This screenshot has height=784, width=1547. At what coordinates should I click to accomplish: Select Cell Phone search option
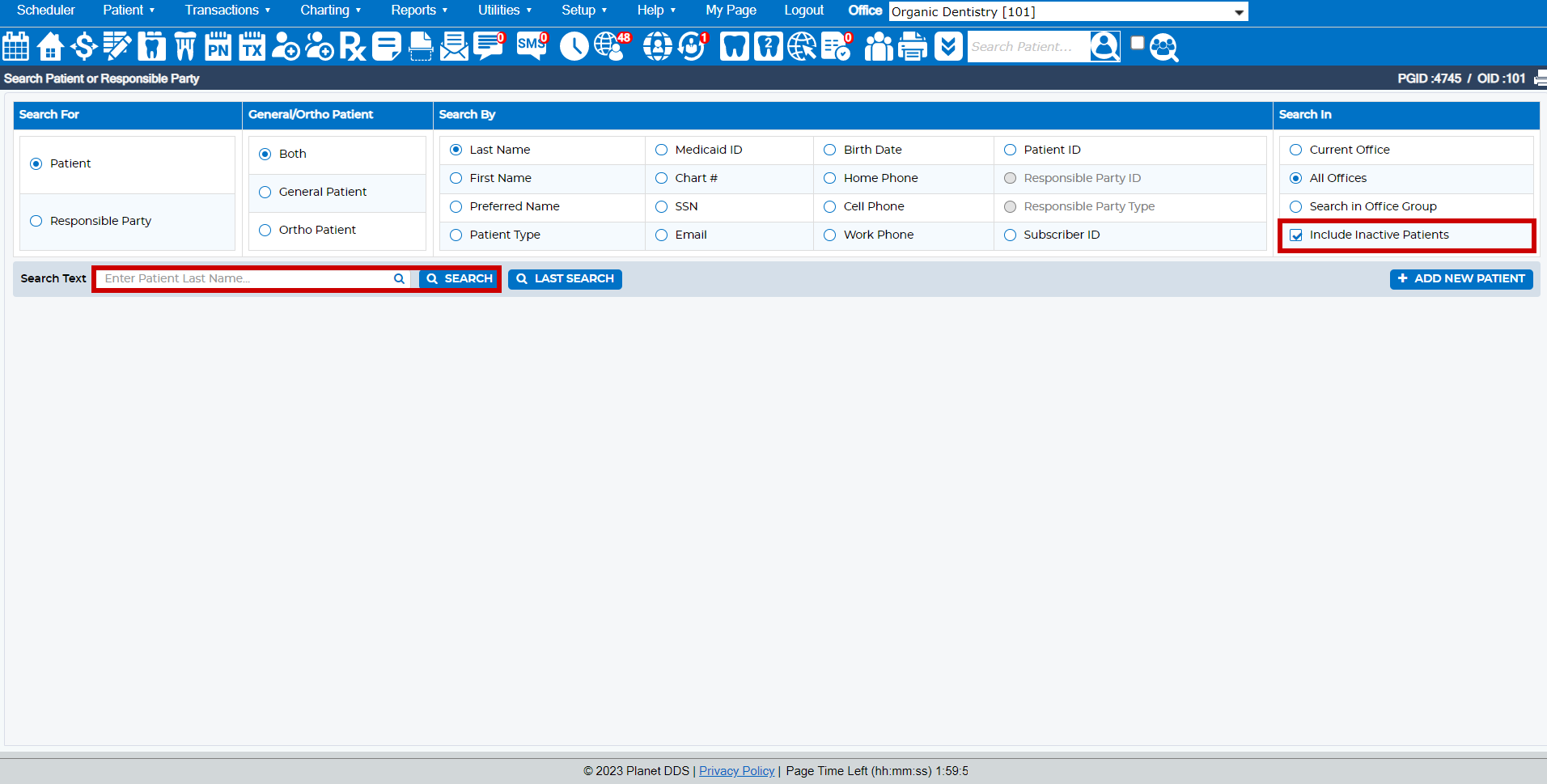pyautogui.click(x=829, y=206)
